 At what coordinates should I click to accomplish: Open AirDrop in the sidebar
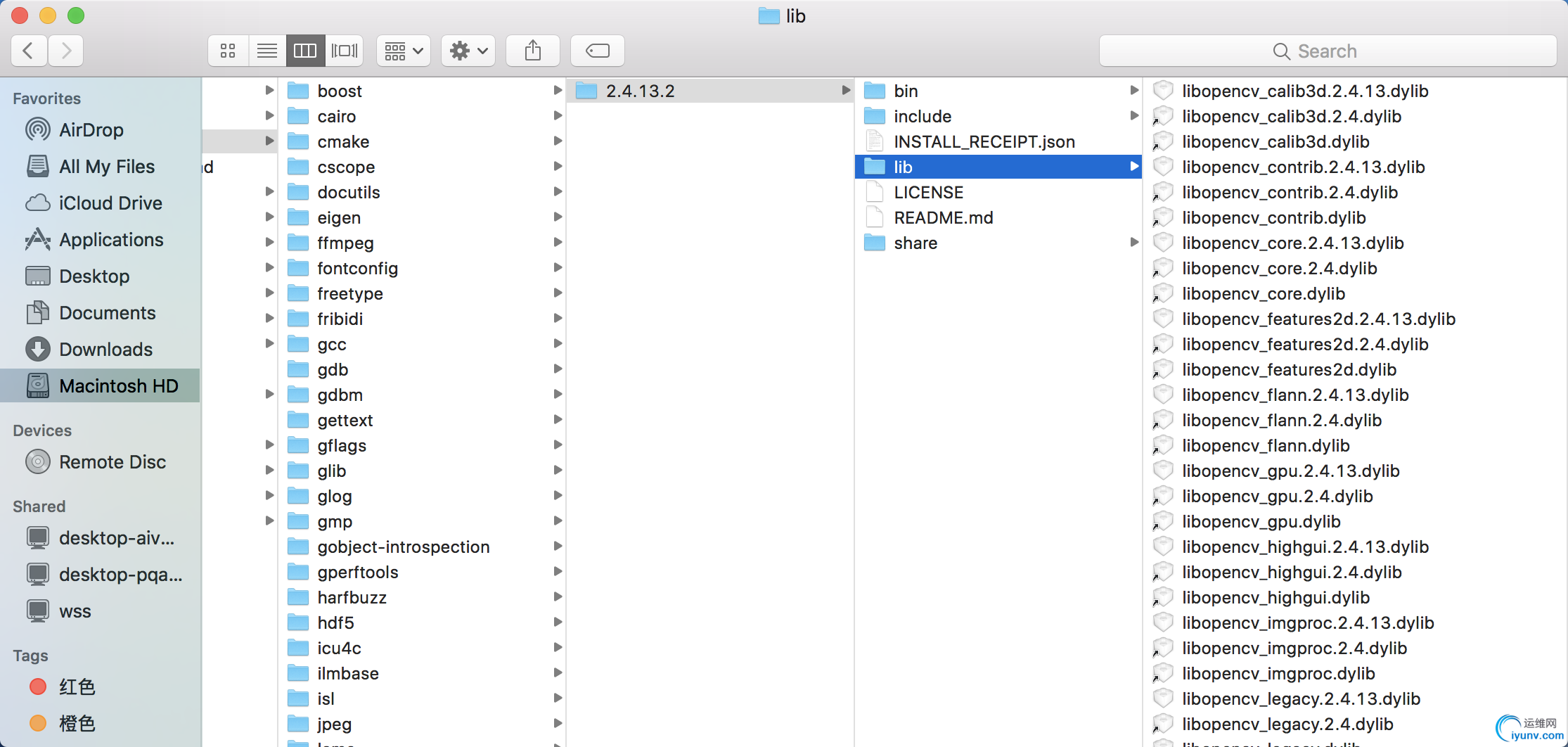tap(100, 130)
